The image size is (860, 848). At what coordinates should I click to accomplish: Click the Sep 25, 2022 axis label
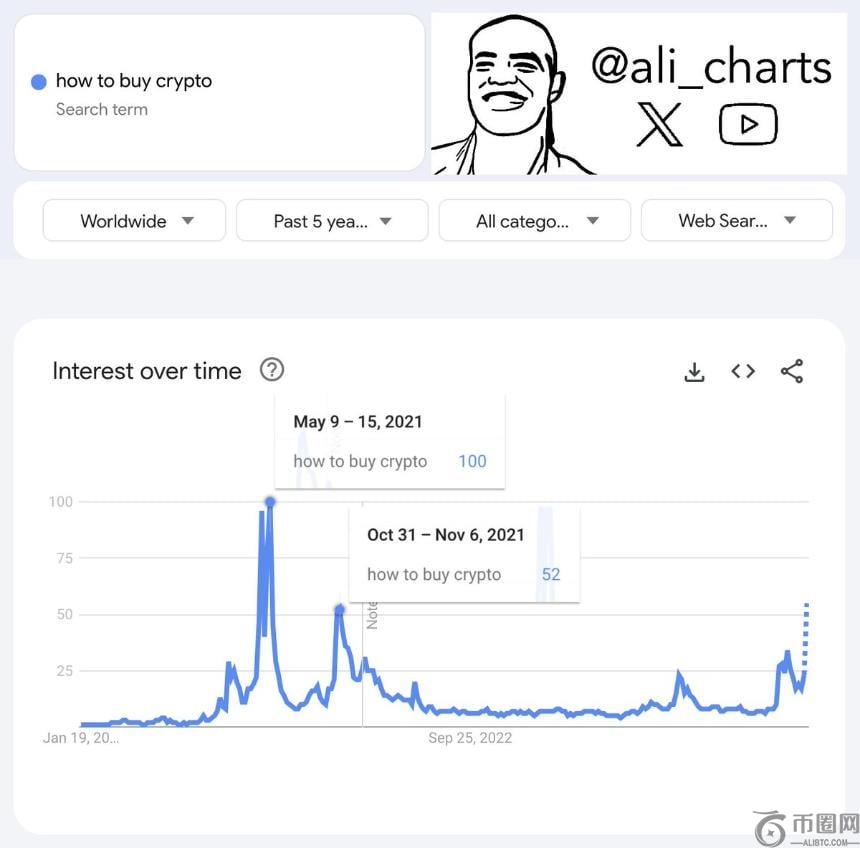[x=470, y=738]
